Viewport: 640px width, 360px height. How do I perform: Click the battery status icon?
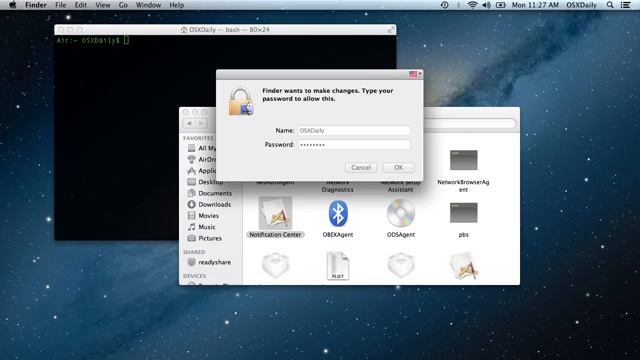(501, 5)
